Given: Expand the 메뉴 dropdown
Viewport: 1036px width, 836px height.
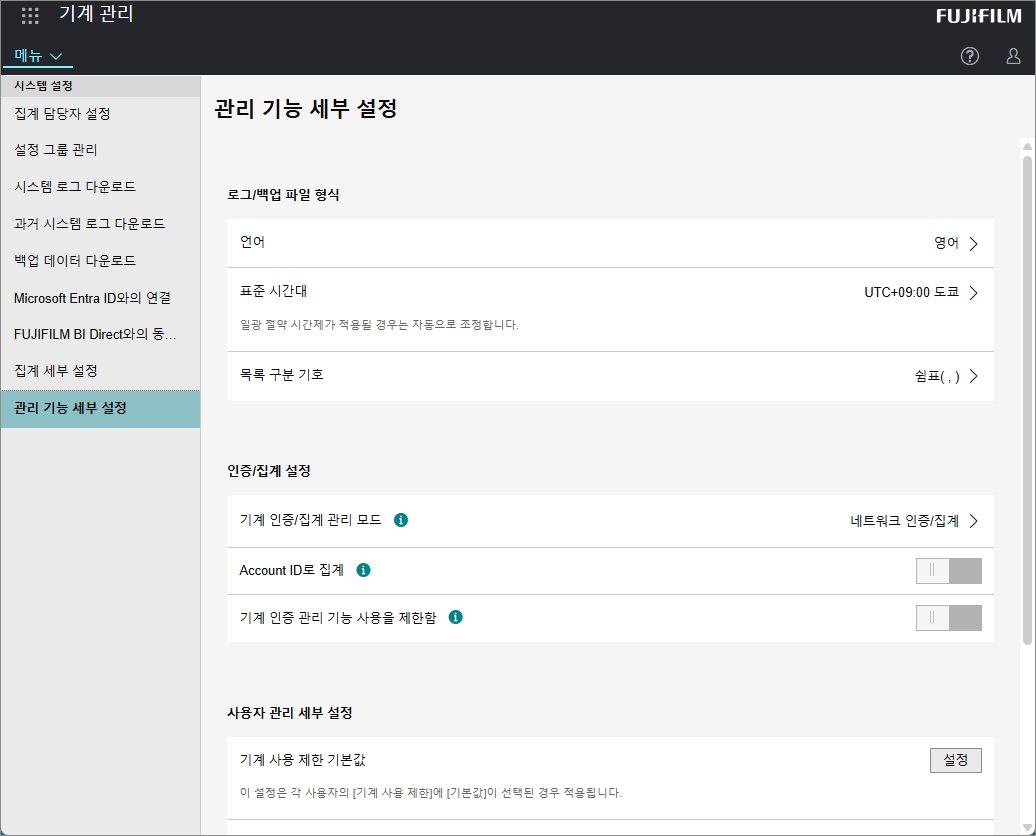Looking at the screenshot, I should [38, 56].
